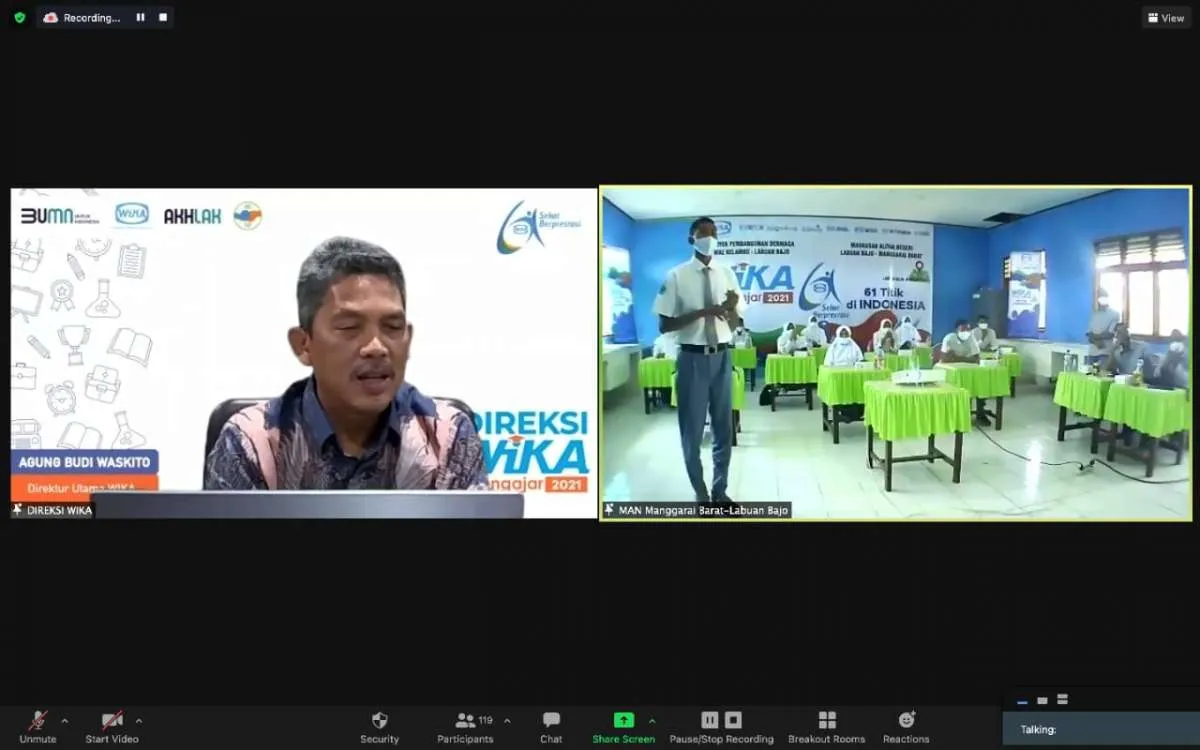Viewport: 1200px width, 750px height.
Task: Start video from the camera button
Action: pos(112,726)
